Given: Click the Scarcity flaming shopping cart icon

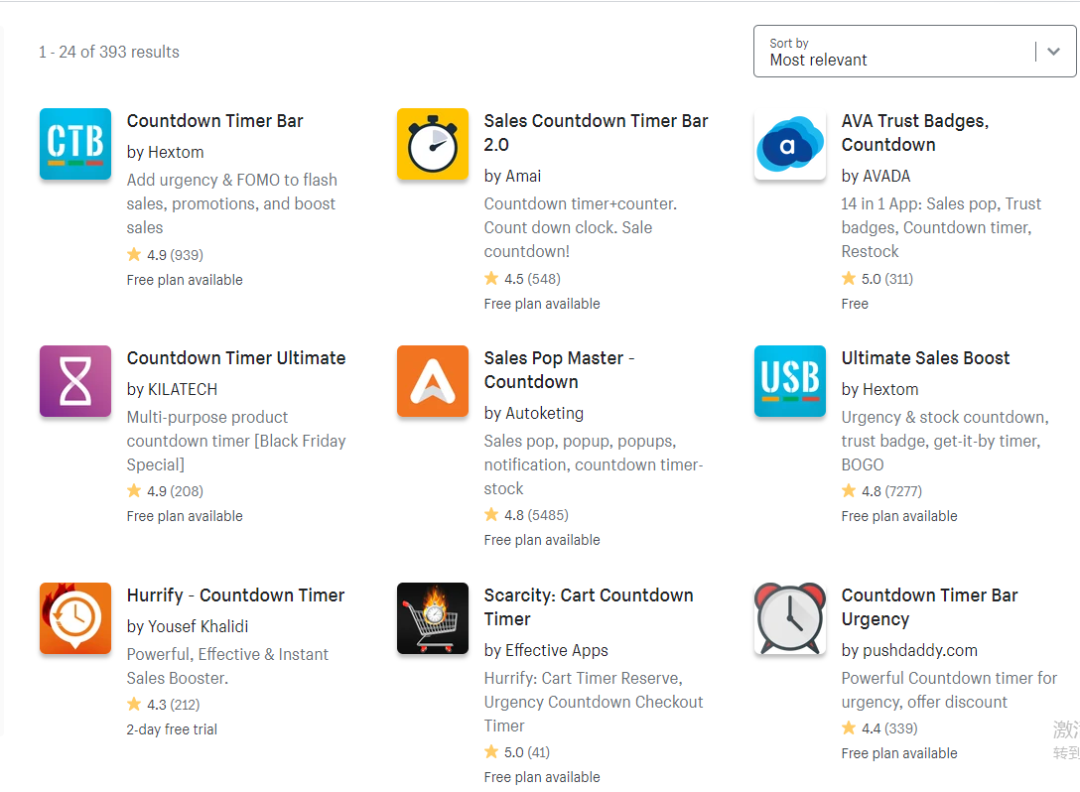Looking at the screenshot, I should click(x=433, y=618).
